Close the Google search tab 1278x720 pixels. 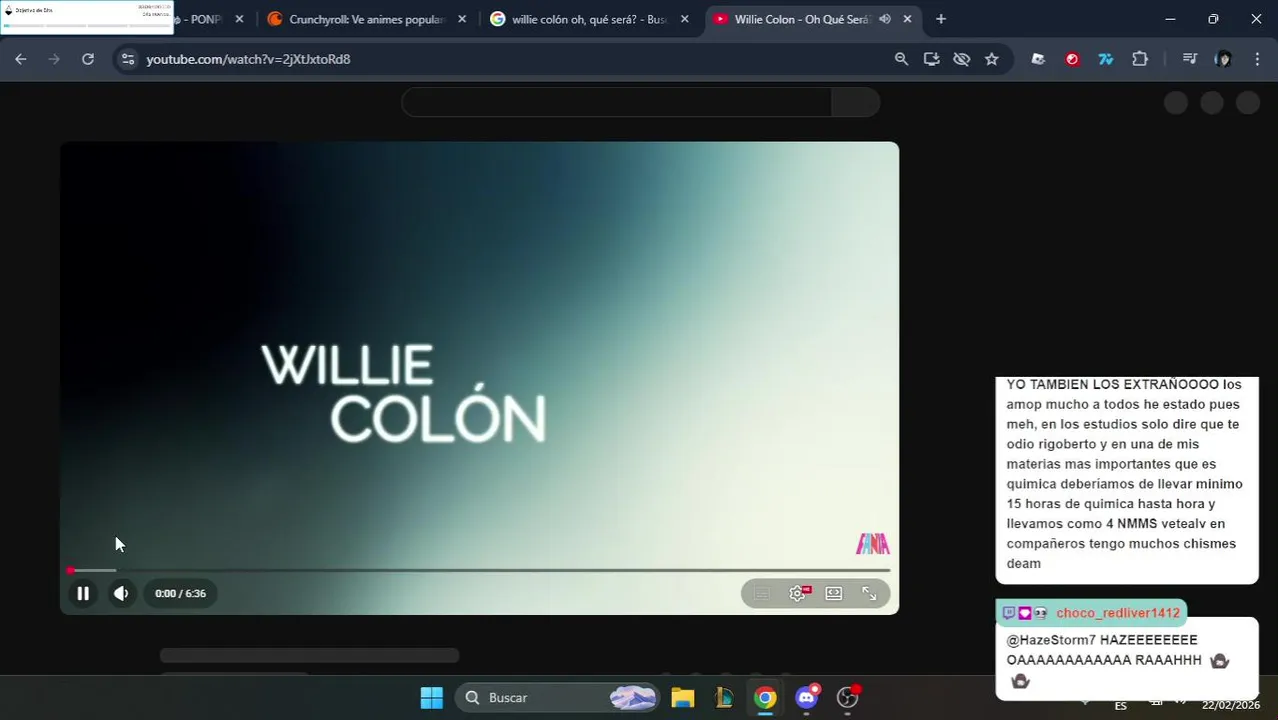pos(685,19)
